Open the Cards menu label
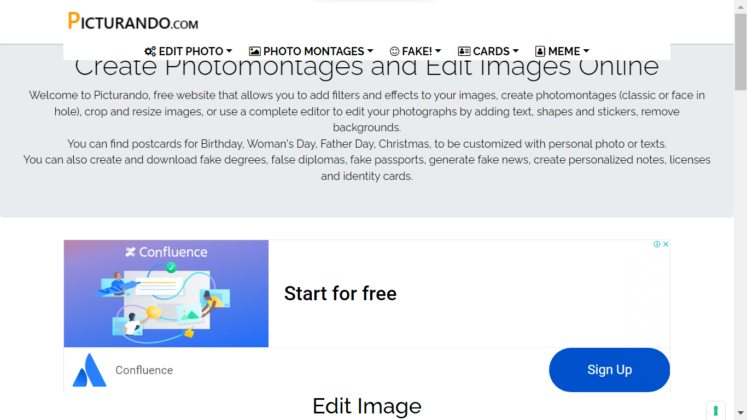 pyautogui.click(x=491, y=51)
